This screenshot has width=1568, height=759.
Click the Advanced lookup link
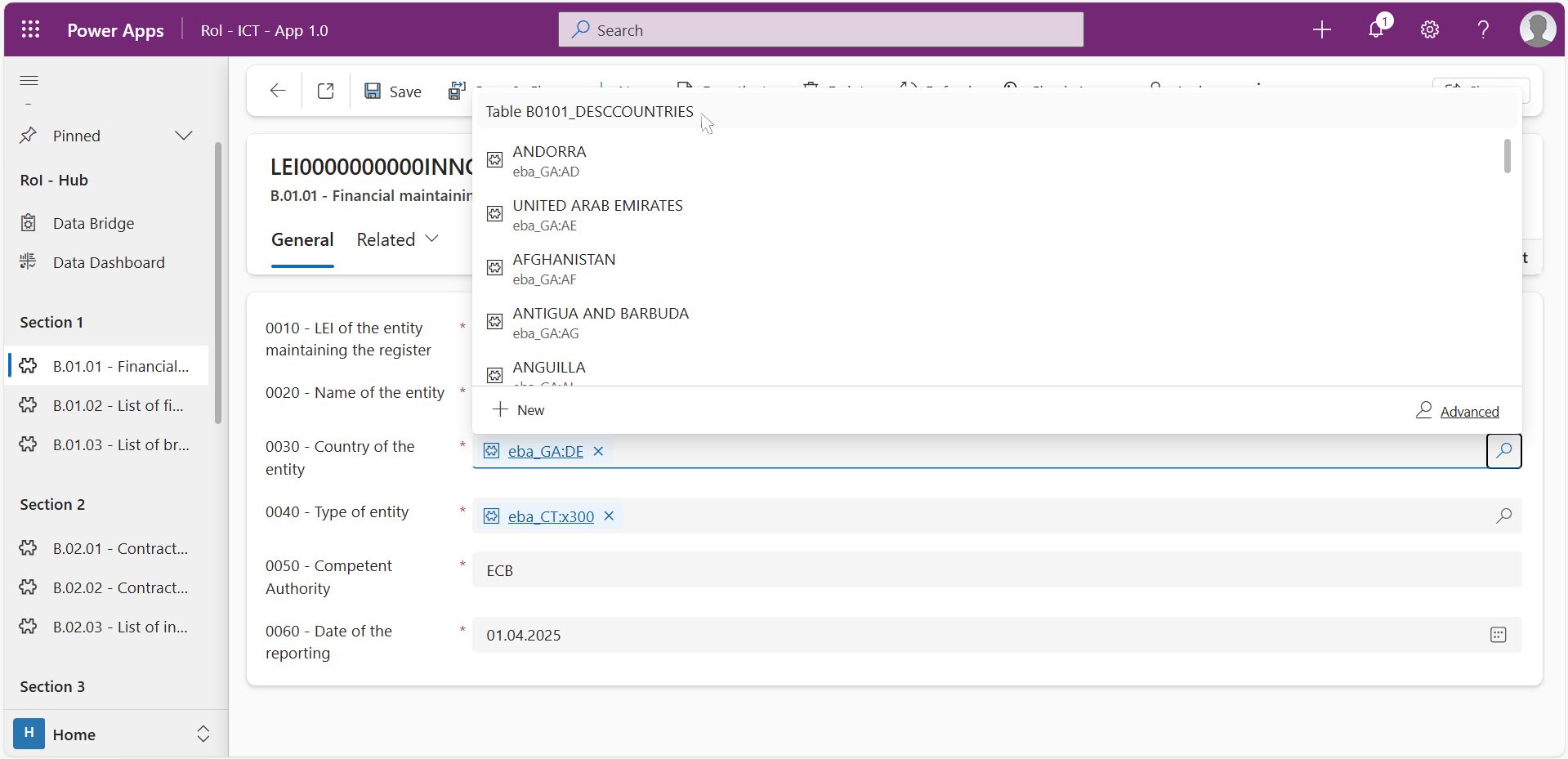click(x=1468, y=412)
